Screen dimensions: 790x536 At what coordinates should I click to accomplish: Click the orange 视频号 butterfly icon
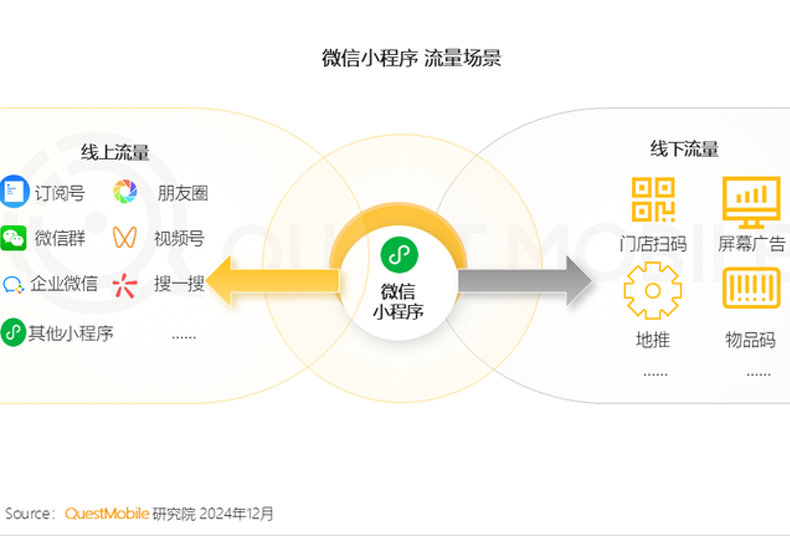pos(125,238)
